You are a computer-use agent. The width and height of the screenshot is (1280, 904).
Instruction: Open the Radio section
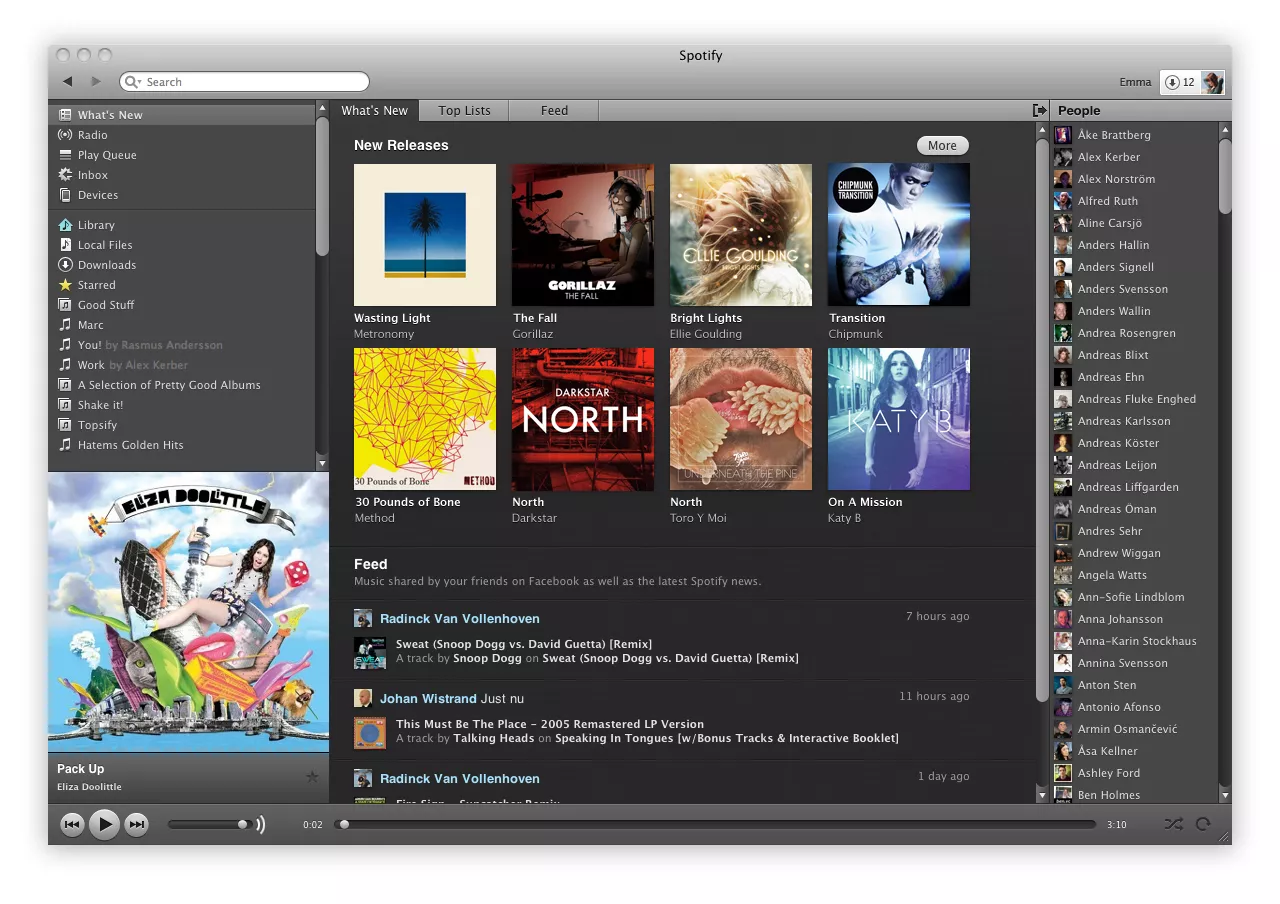point(91,134)
